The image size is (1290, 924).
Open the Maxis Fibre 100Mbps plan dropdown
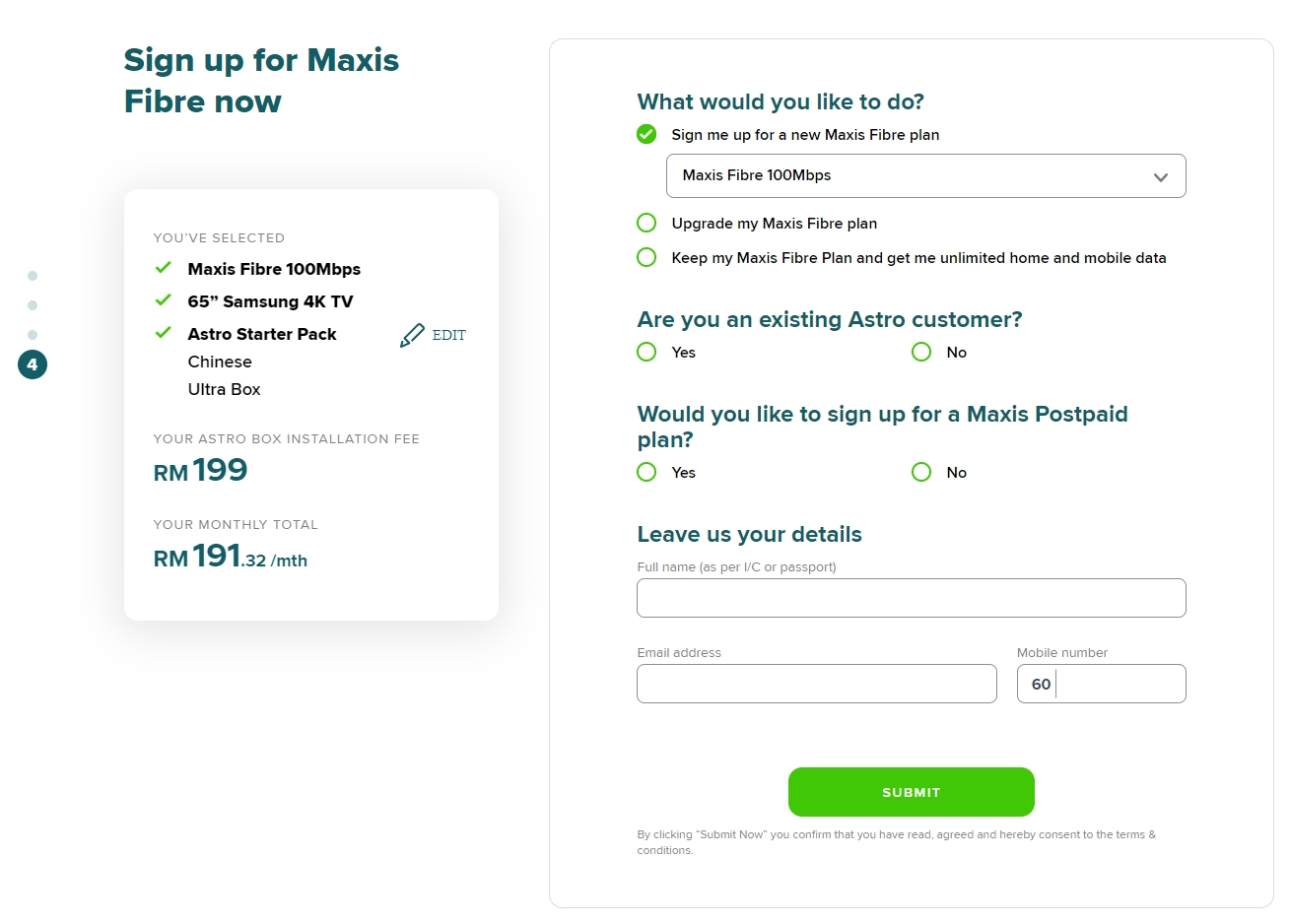[x=925, y=175]
